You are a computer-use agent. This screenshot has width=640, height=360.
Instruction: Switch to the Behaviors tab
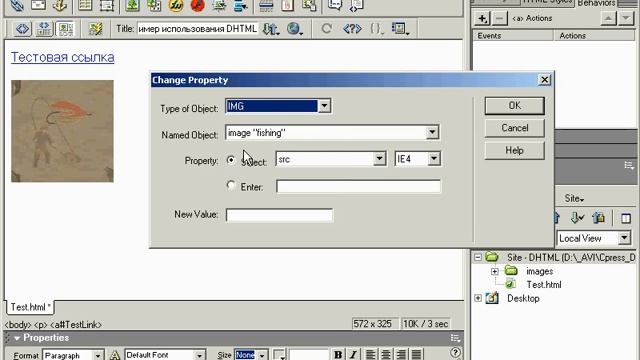click(x=596, y=3)
